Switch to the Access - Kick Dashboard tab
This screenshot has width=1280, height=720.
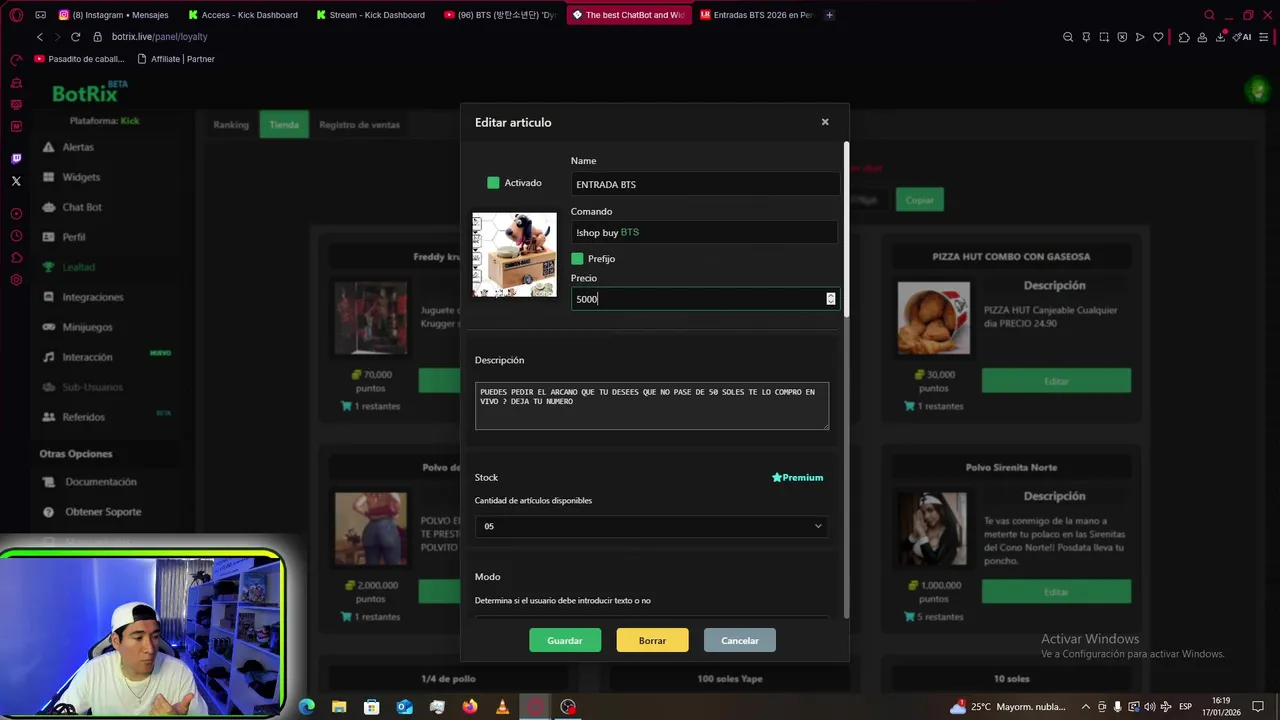pos(244,15)
